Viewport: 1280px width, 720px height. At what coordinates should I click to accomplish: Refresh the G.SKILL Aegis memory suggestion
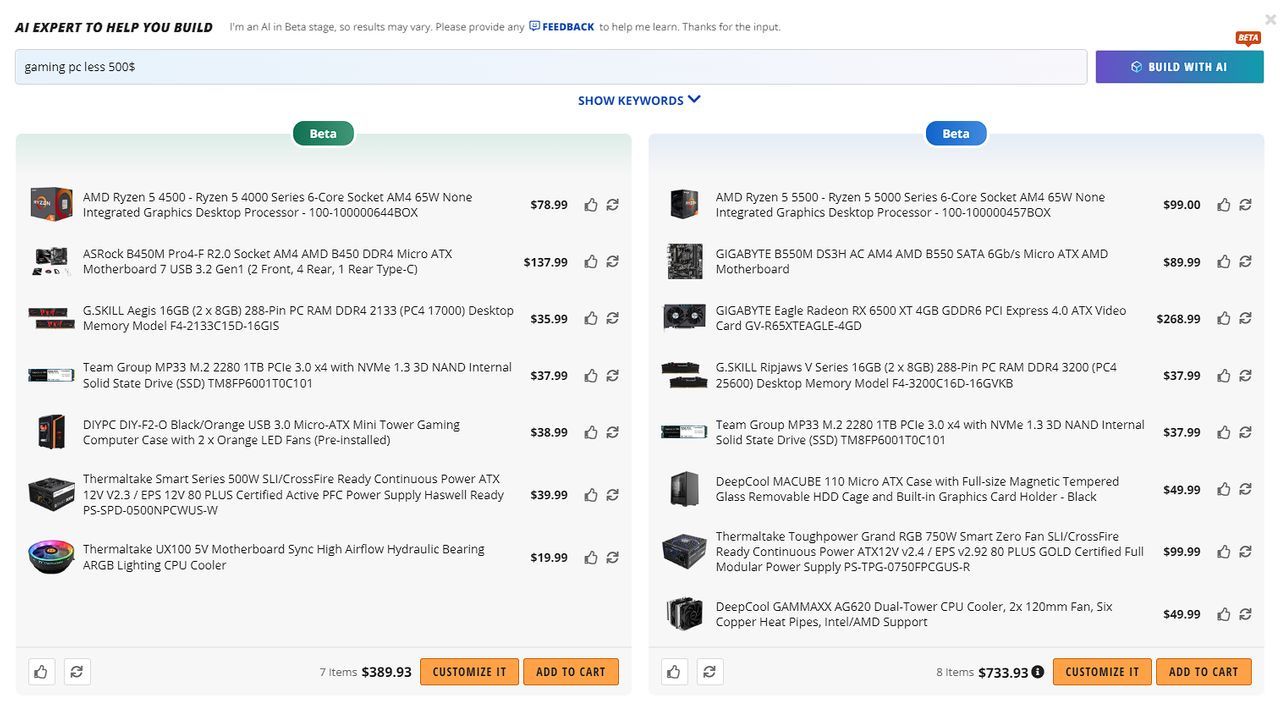tap(612, 319)
